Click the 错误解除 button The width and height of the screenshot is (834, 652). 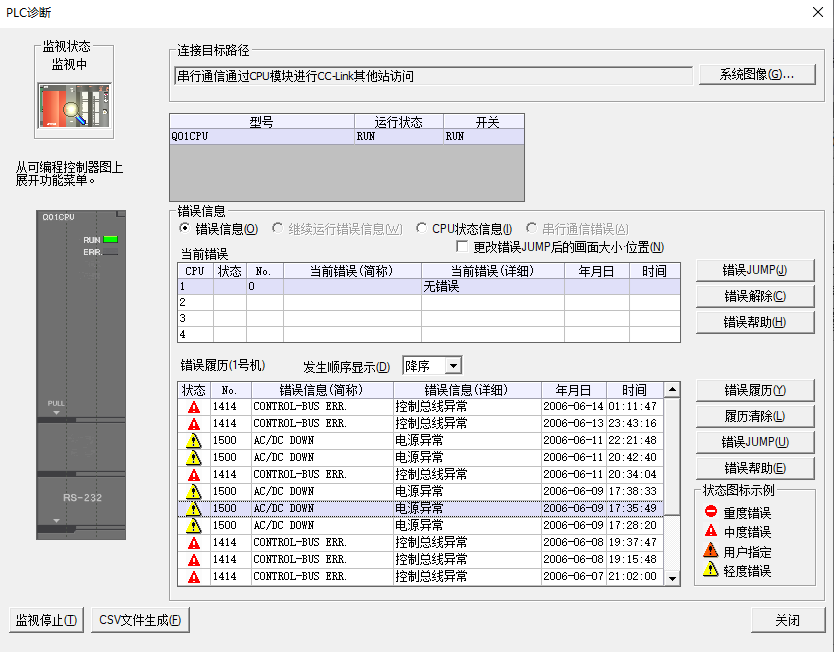click(x=757, y=296)
